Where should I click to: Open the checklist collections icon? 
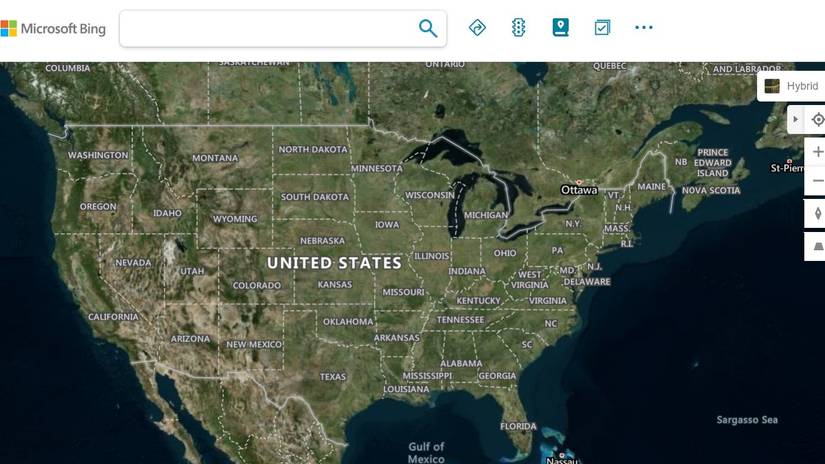point(602,27)
